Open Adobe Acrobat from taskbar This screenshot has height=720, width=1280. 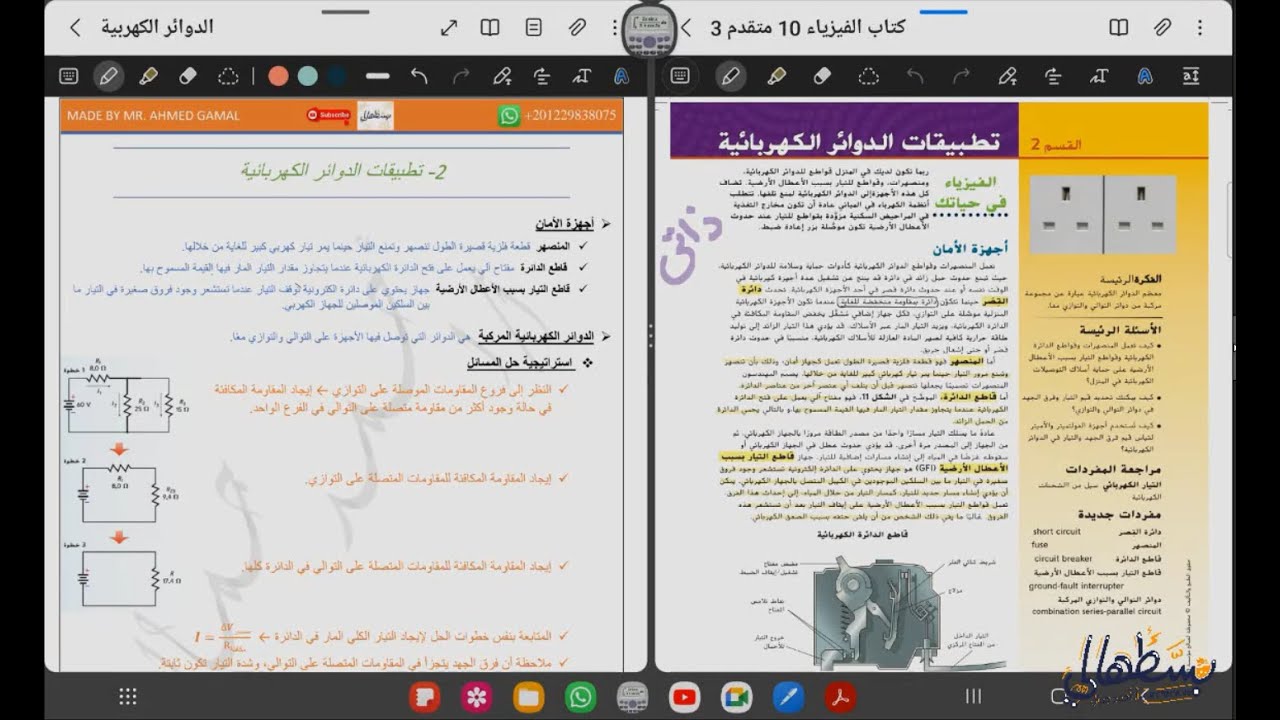tap(840, 697)
